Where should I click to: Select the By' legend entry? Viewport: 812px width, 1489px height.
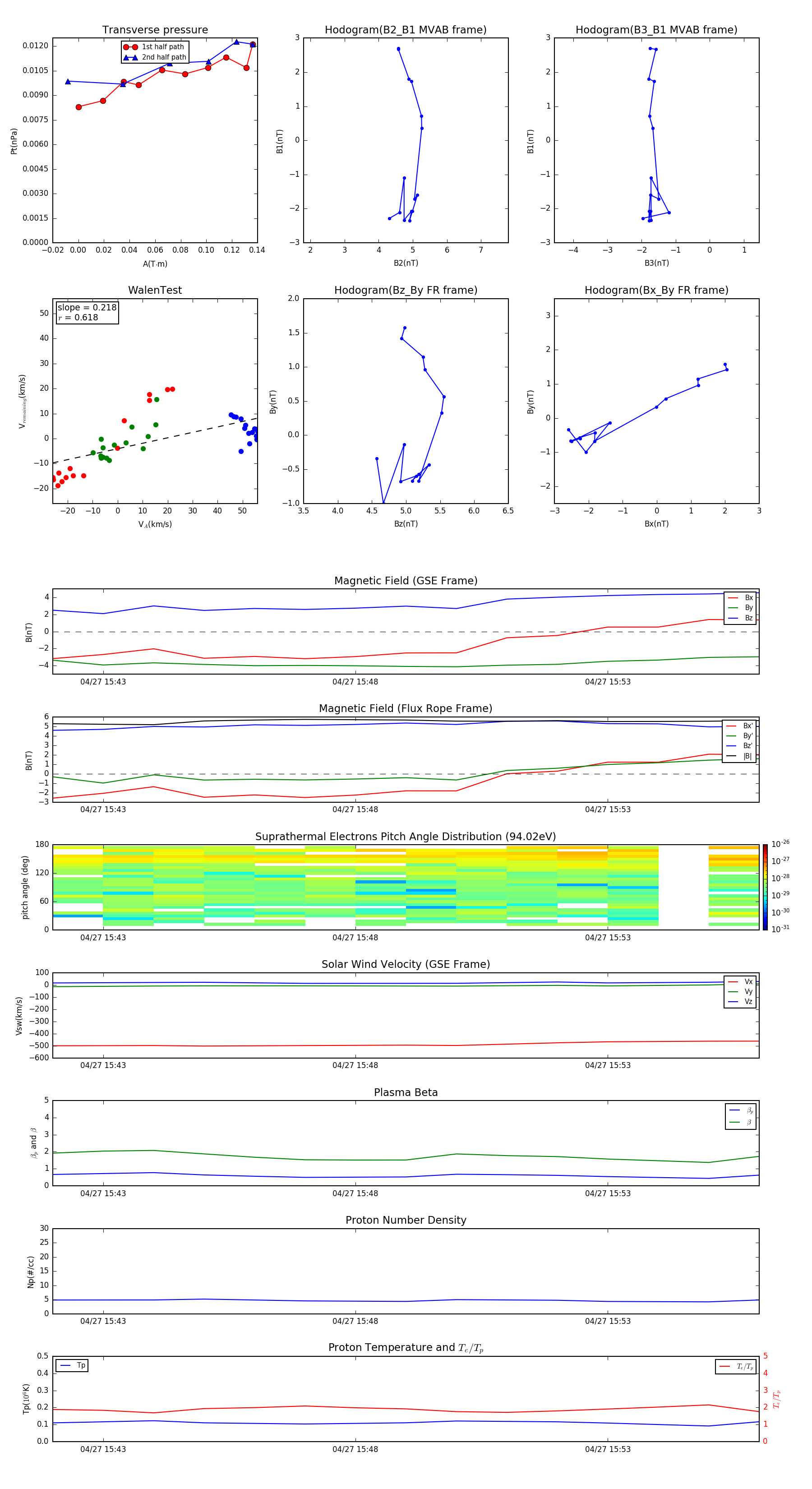(740, 736)
